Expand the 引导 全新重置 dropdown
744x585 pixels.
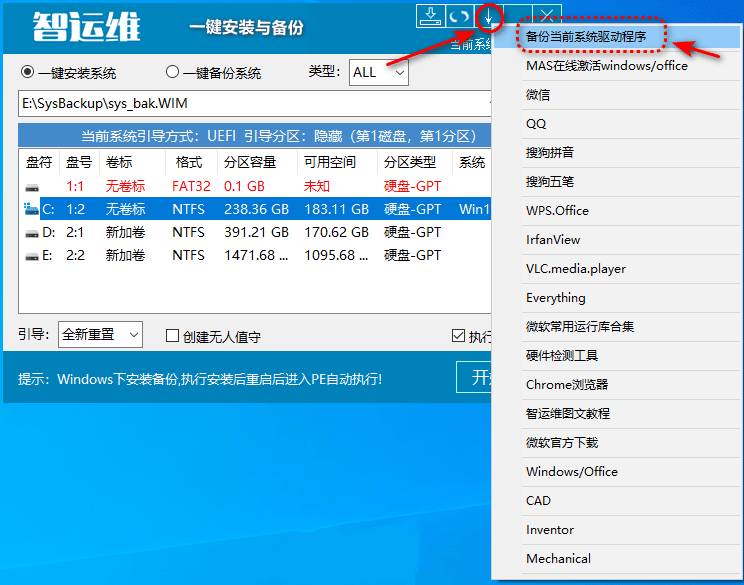click(x=100, y=334)
